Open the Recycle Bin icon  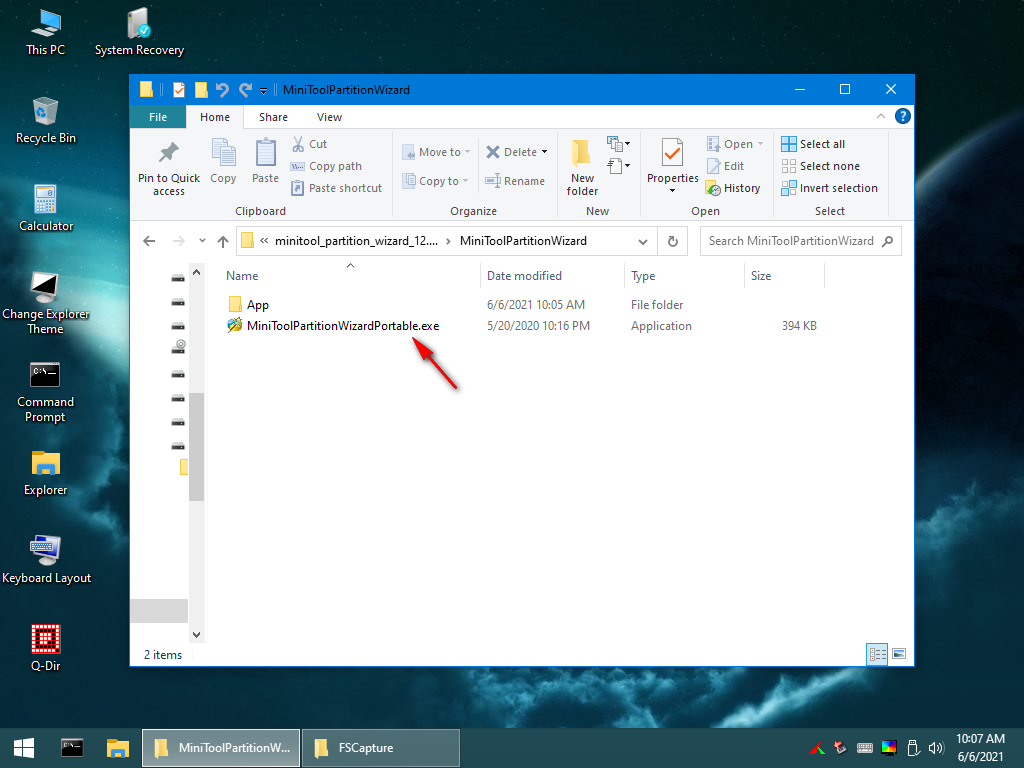coord(45,121)
